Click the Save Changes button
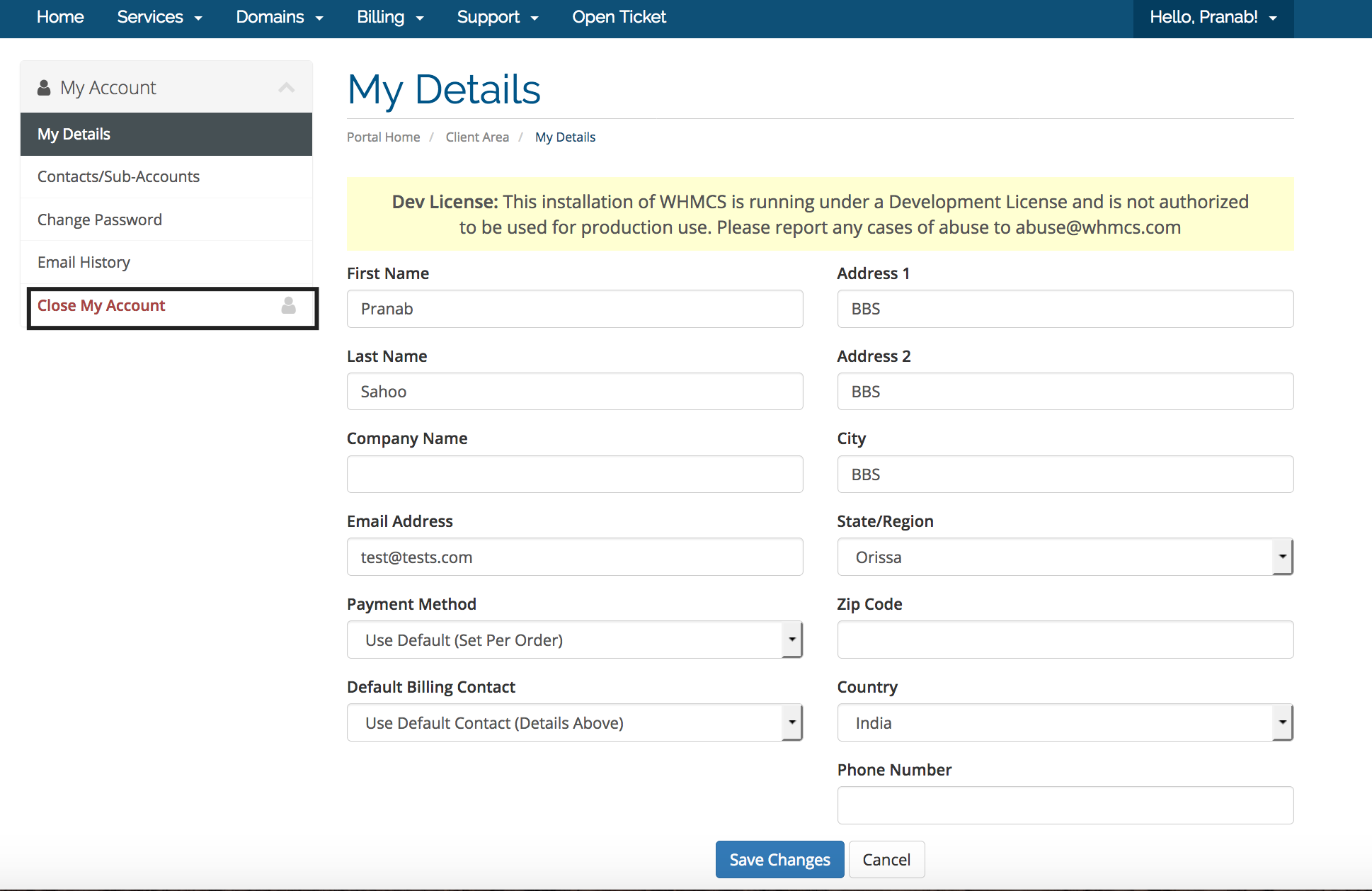Viewport: 1372px width, 891px height. [x=779, y=859]
